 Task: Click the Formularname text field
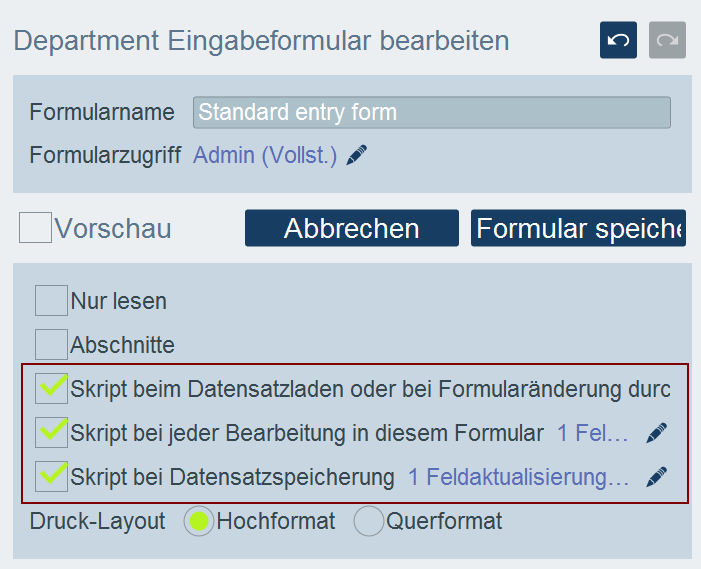click(431, 112)
